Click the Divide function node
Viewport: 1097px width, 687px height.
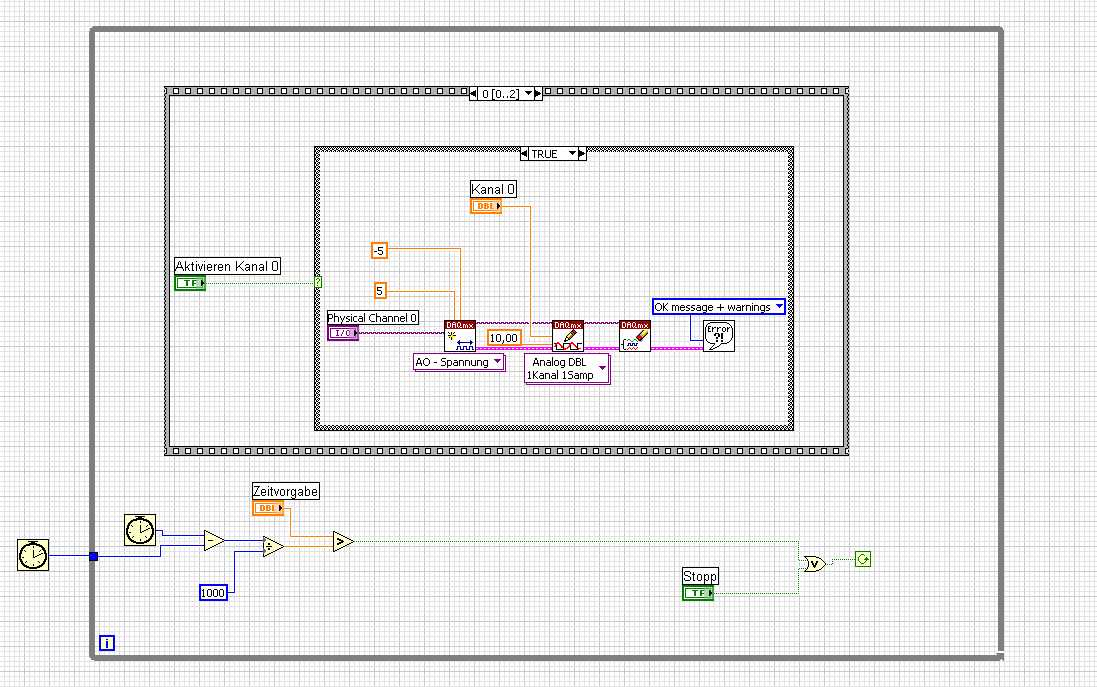pyautogui.click(x=273, y=546)
